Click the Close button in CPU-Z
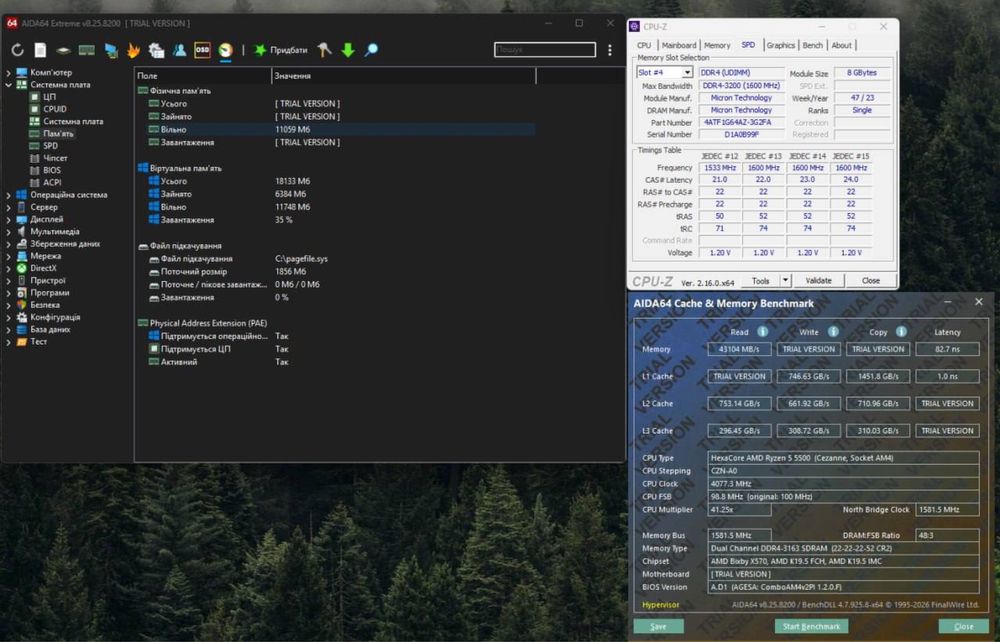This screenshot has width=1000, height=642. click(x=871, y=281)
